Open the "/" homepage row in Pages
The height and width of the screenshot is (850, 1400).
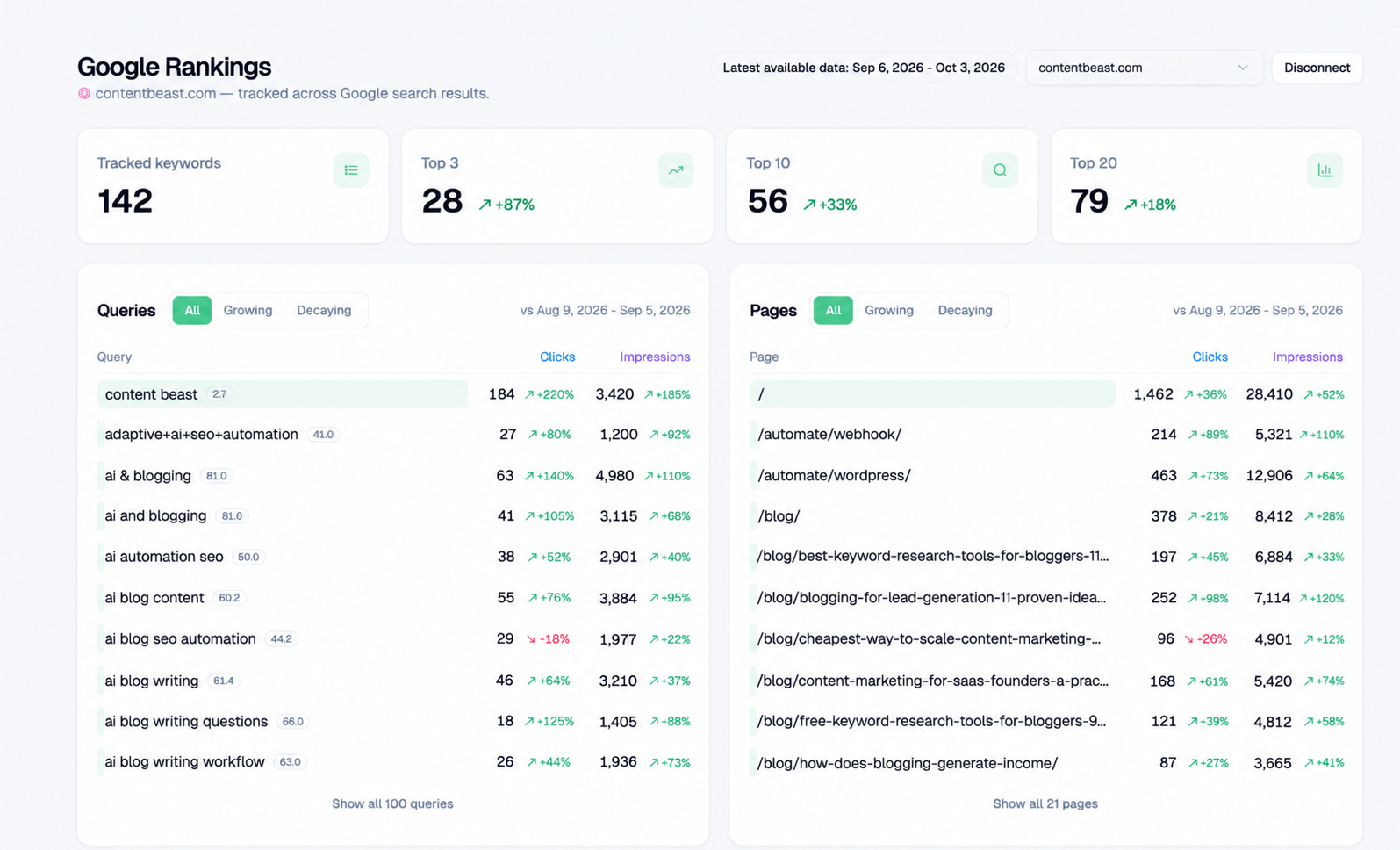1046,394
